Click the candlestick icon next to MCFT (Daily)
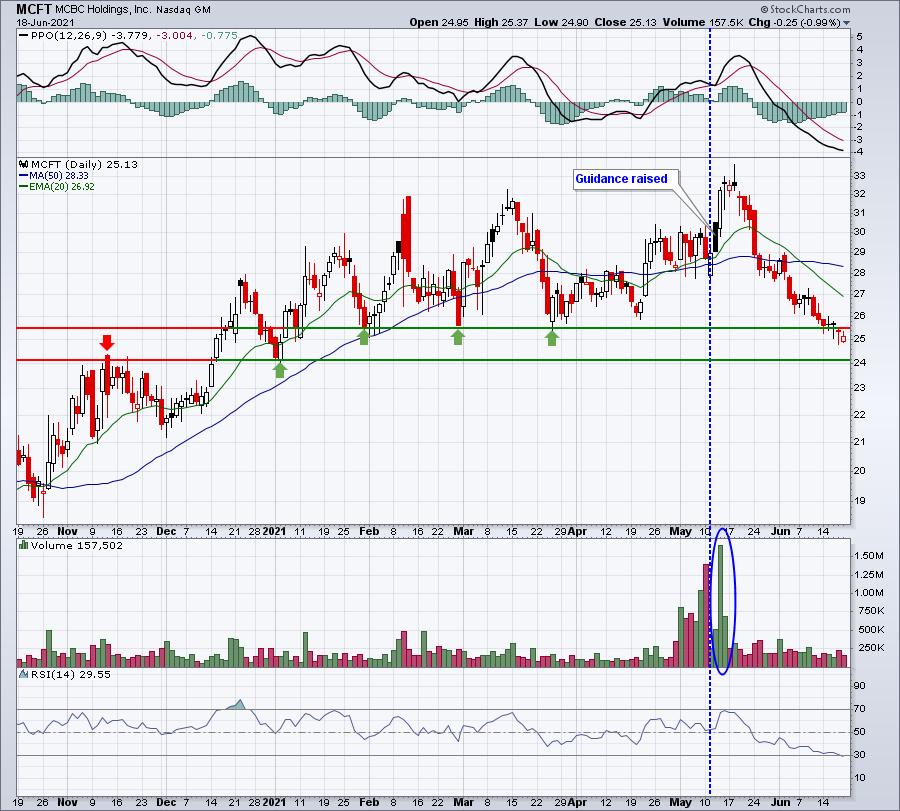900x811 pixels. (24, 164)
